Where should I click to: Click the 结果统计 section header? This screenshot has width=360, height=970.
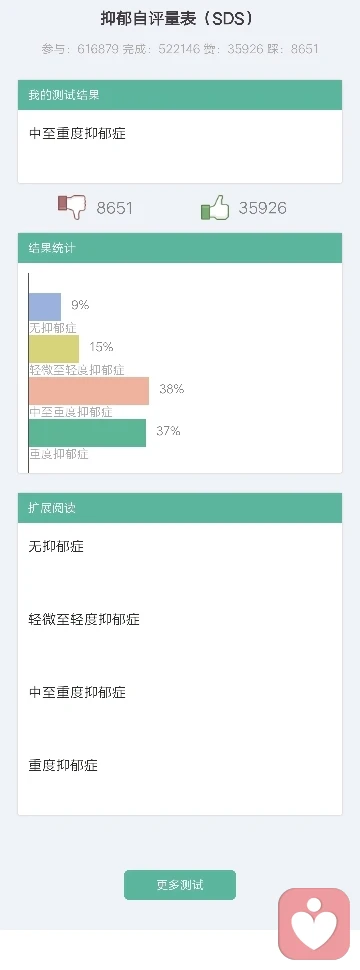tap(180, 248)
